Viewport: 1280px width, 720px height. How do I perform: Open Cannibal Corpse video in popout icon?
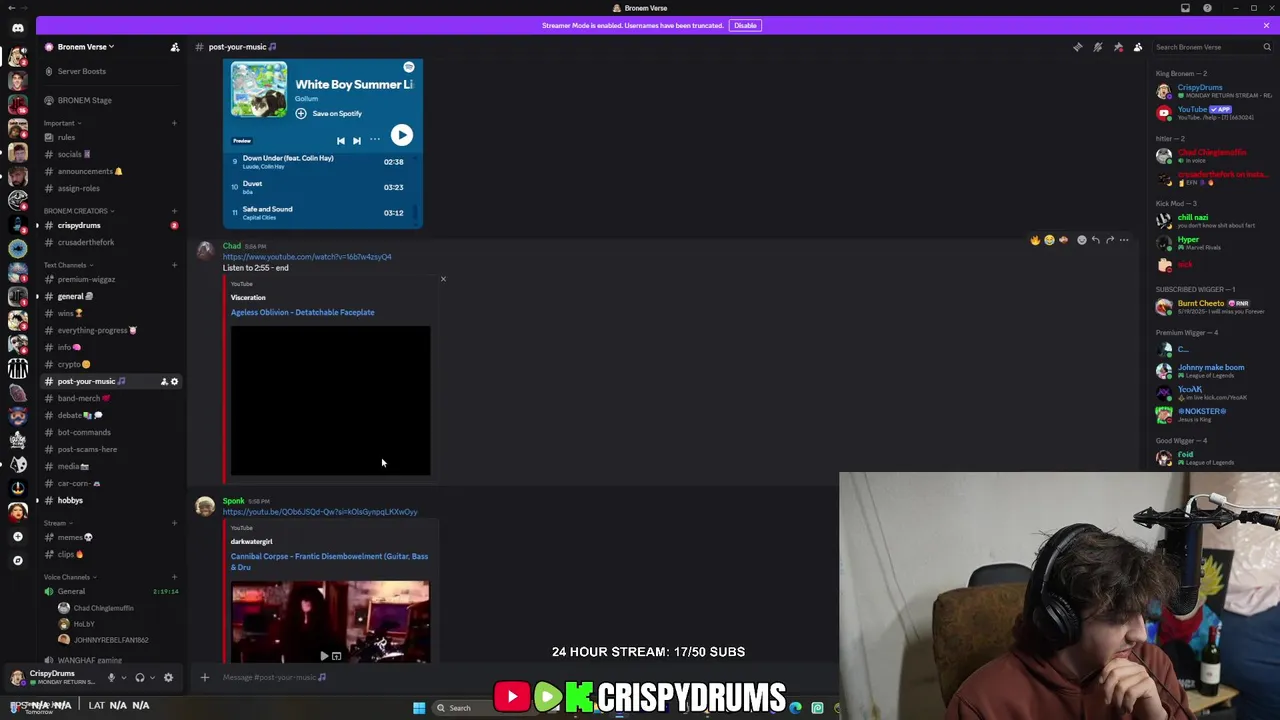pyautogui.click(x=336, y=656)
